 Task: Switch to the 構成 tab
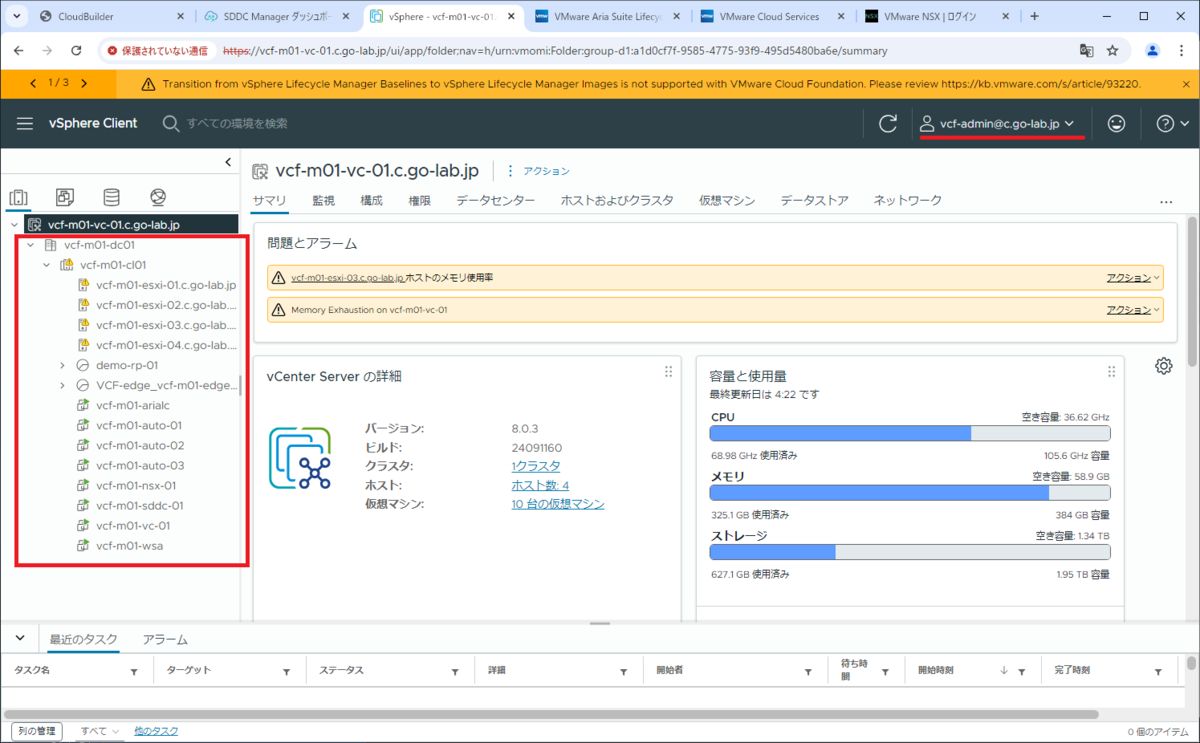[x=371, y=200]
